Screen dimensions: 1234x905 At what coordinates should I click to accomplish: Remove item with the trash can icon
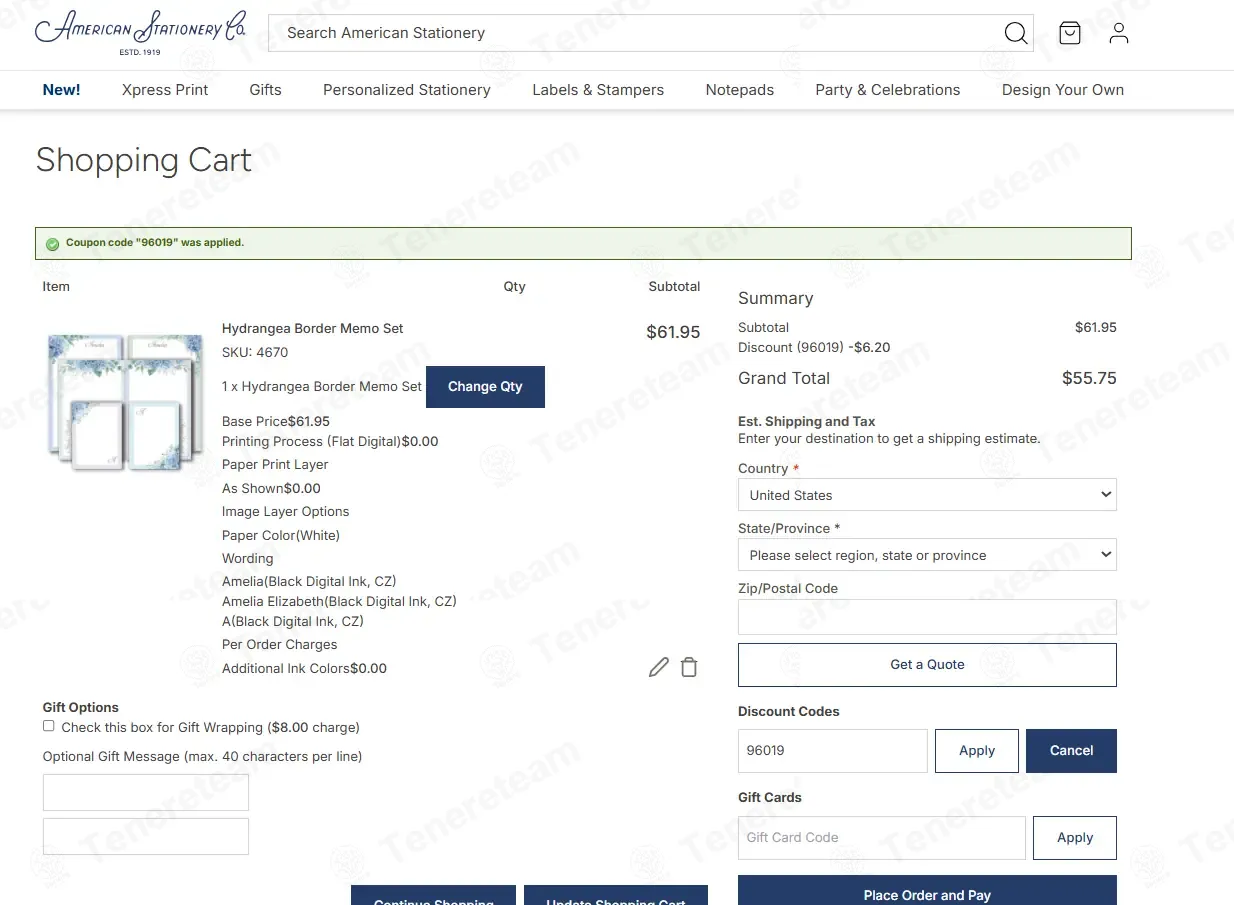pyautogui.click(x=689, y=667)
